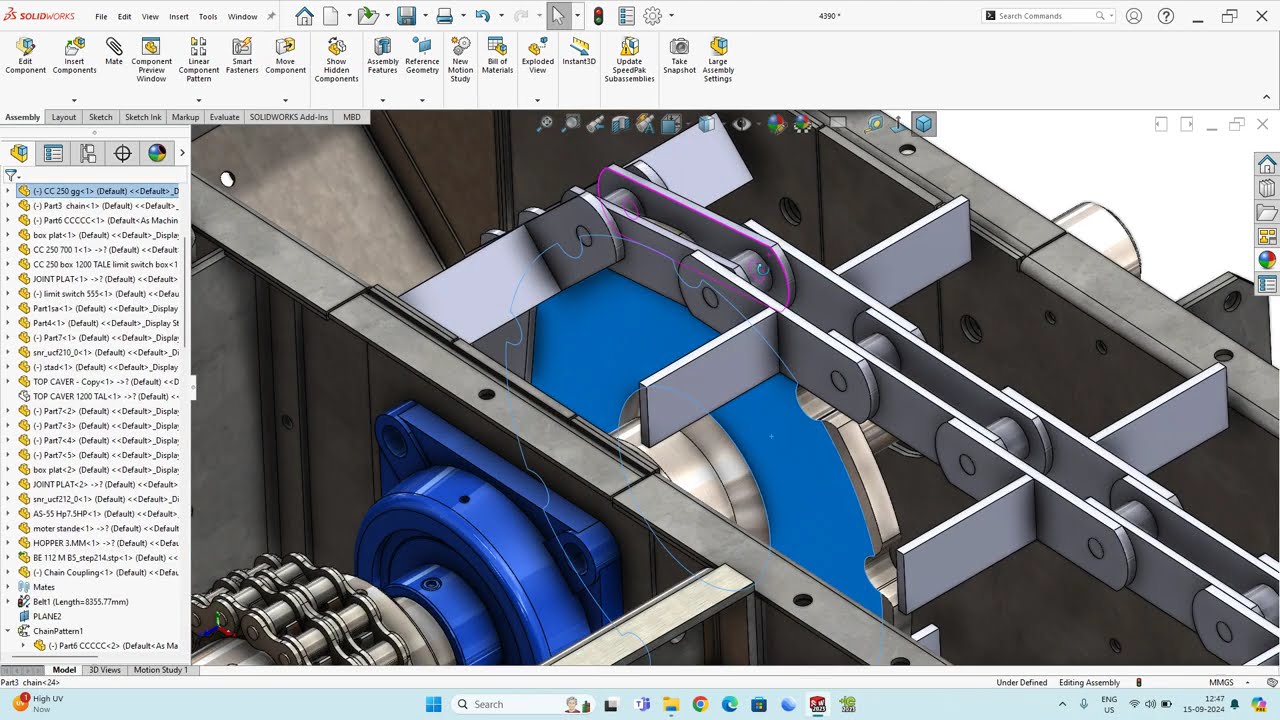Click the Save icon in the top bar
Image resolution: width=1280 pixels, height=720 pixels.
pos(406,16)
